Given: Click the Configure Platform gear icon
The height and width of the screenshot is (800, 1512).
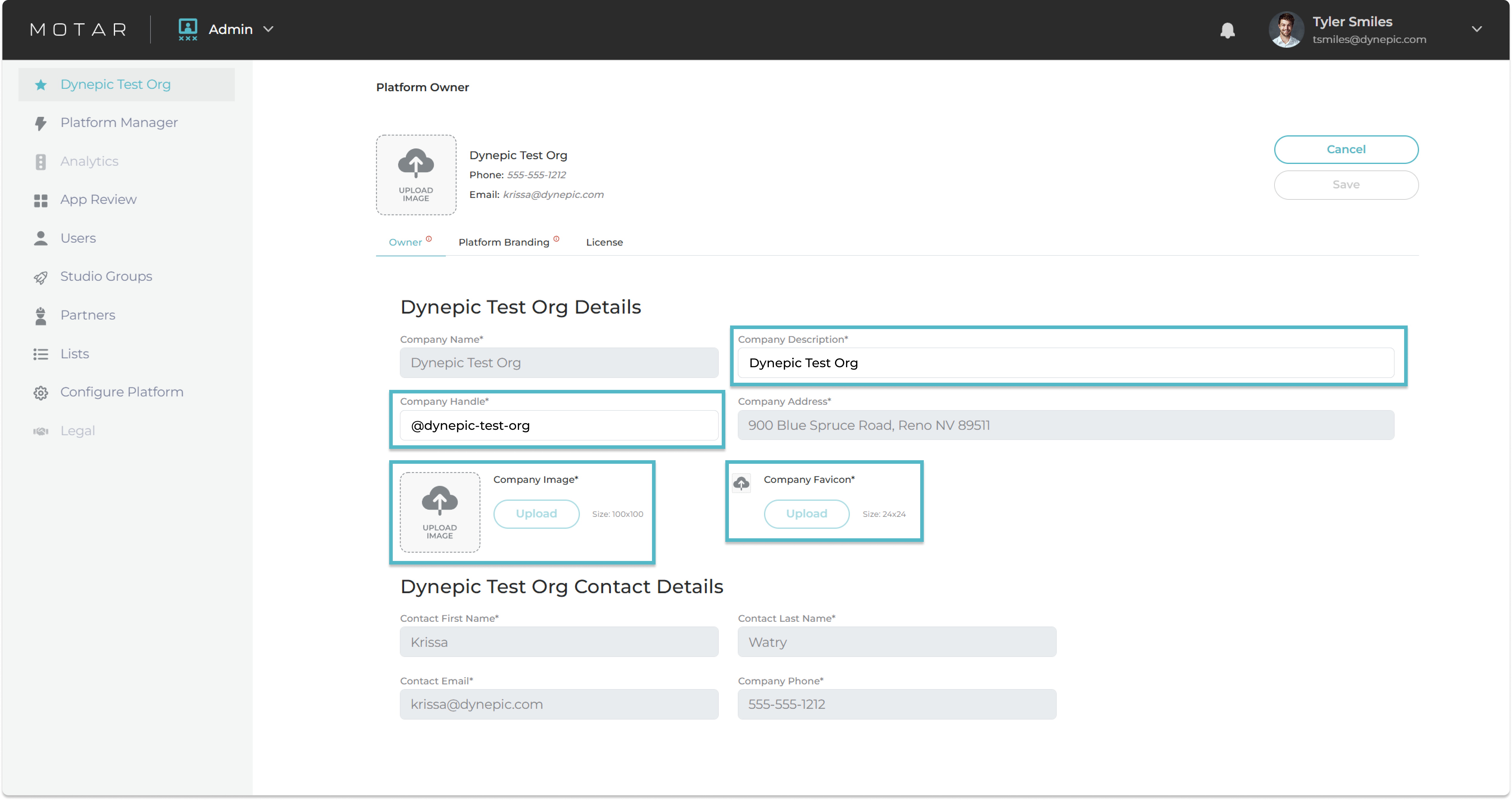Looking at the screenshot, I should (x=41, y=393).
